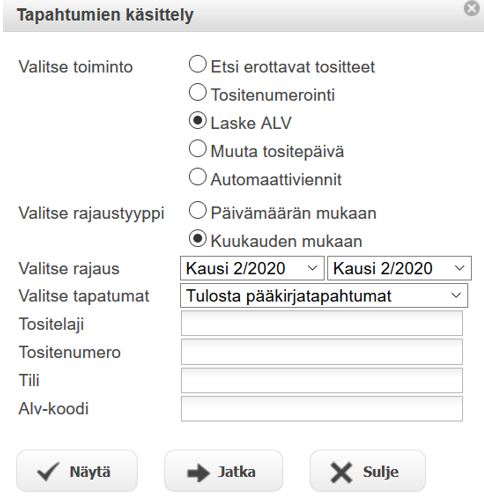Viewport: 484px width, 502px height.
Task: Click the checkmark icon on Näytä
Action: 48,472
